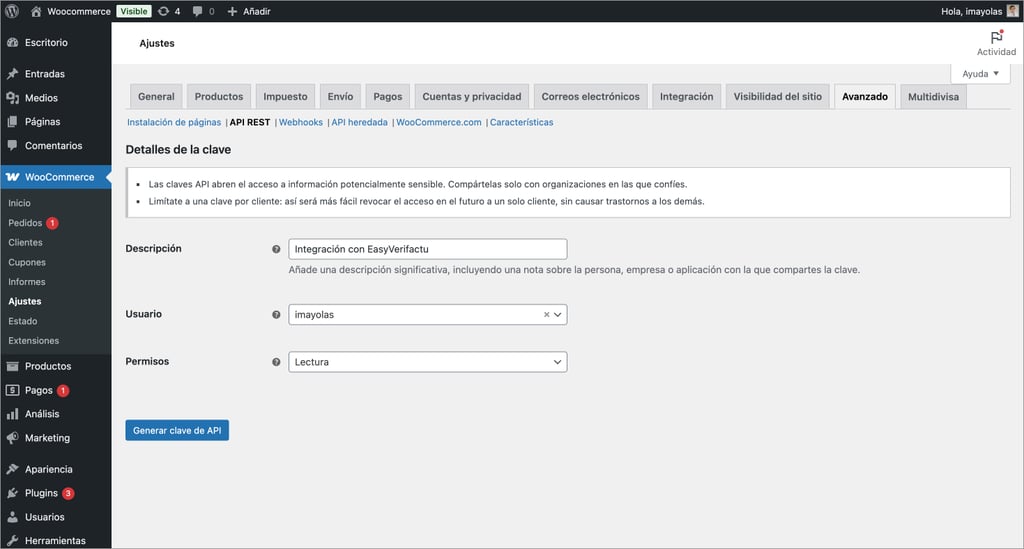Switch to the Integración tab
This screenshot has height=549, width=1024.
tap(686, 97)
